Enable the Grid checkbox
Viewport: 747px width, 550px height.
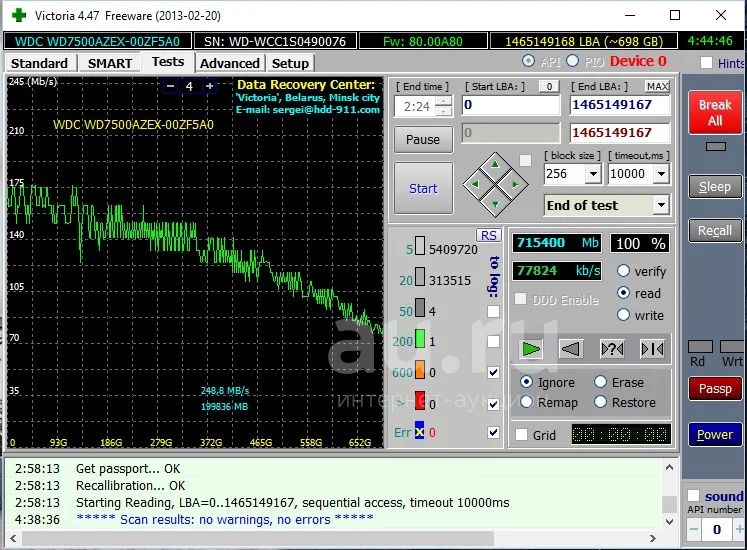pos(521,435)
